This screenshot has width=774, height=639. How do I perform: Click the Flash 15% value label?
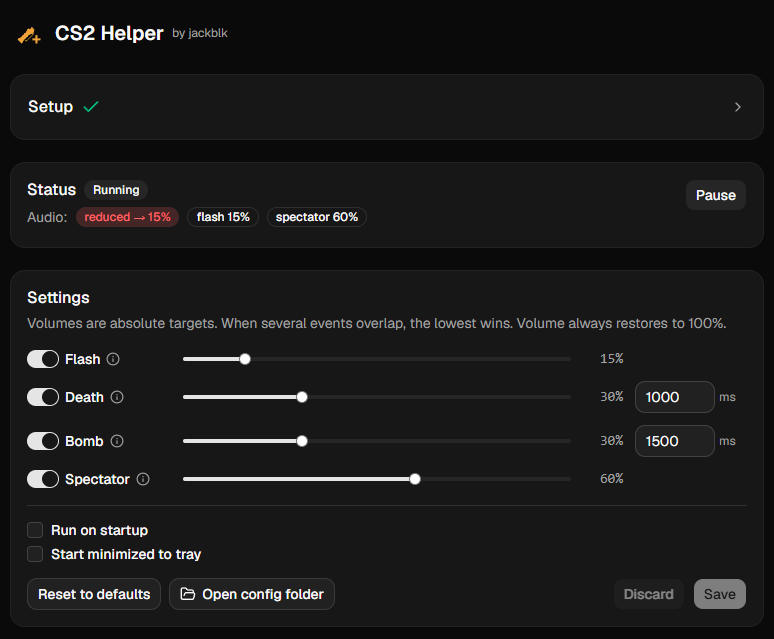[612, 359]
